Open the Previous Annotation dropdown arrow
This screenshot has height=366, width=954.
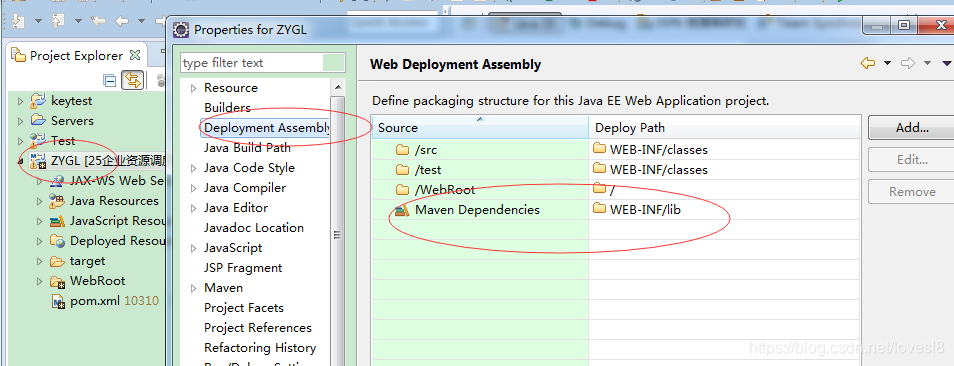pyautogui.click(x=78, y=21)
